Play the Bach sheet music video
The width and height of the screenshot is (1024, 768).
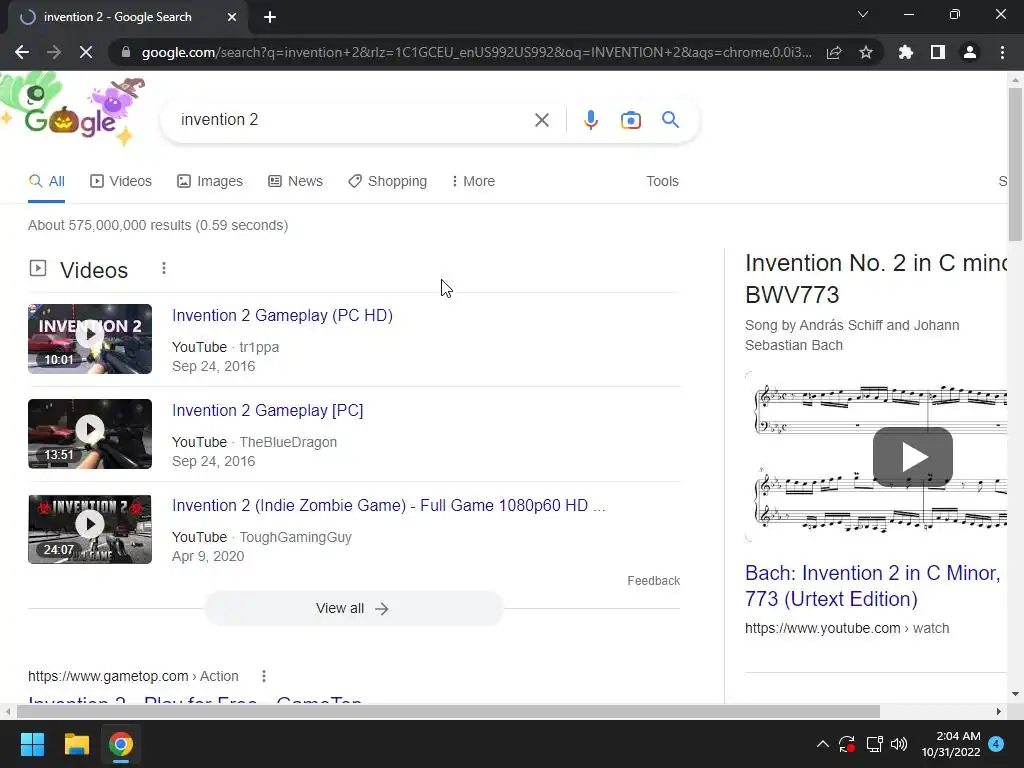click(x=912, y=456)
